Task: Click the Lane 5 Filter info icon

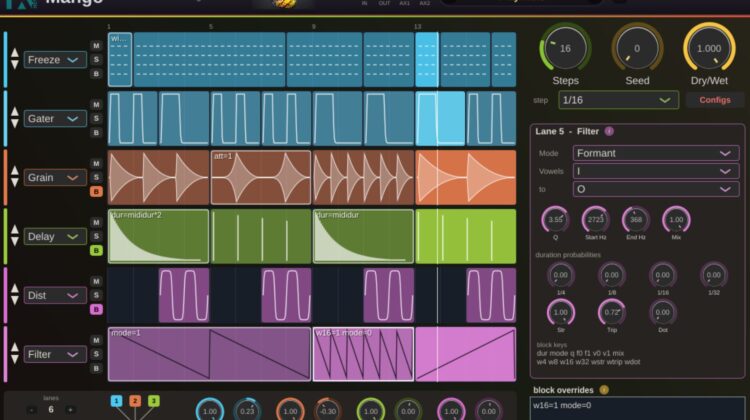Action: pyautogui.click(x=609, y=131)
